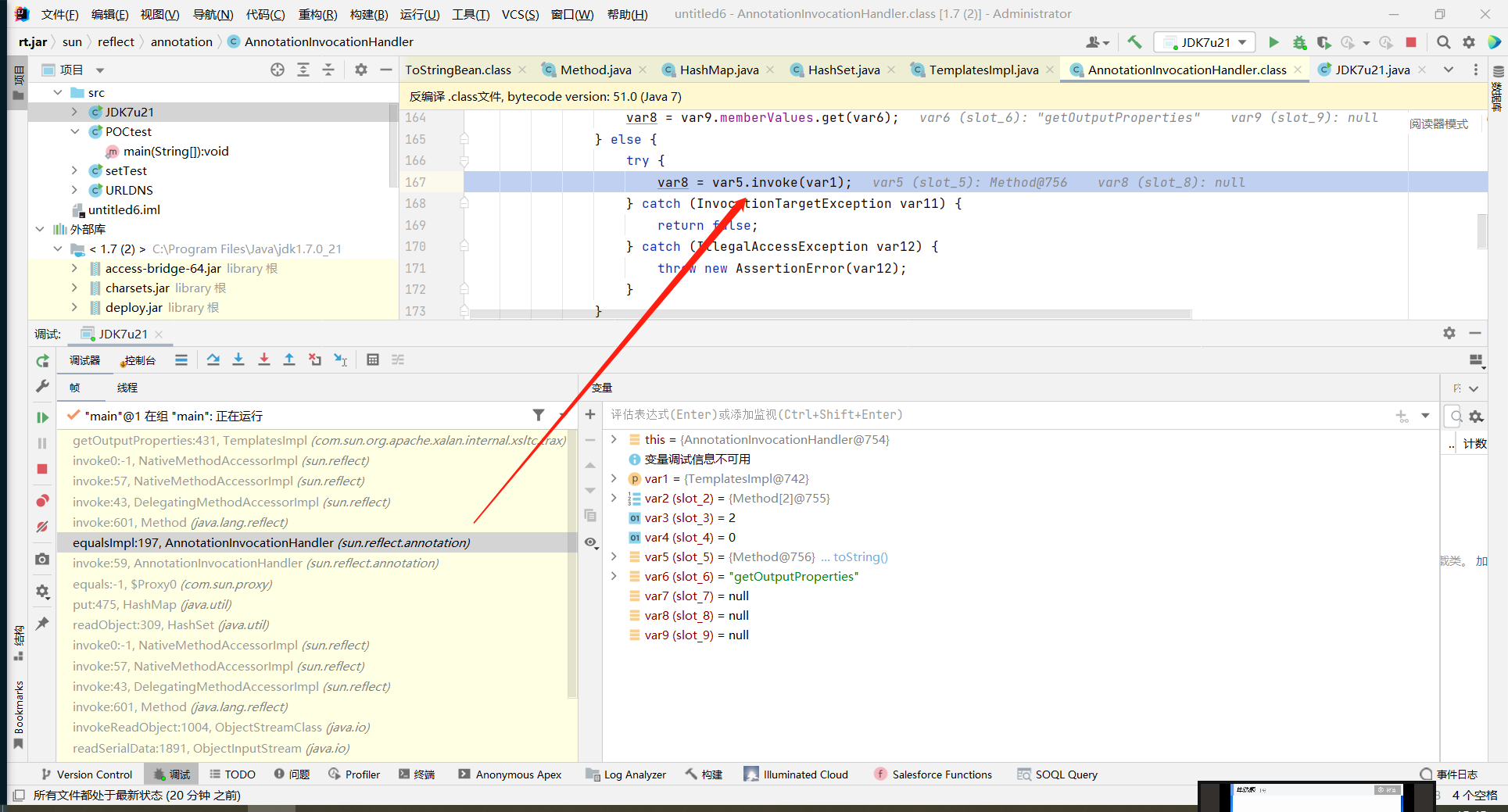
Task: Mute breakpoints icon in debug sidebar
Action: (x=42, y=527)
